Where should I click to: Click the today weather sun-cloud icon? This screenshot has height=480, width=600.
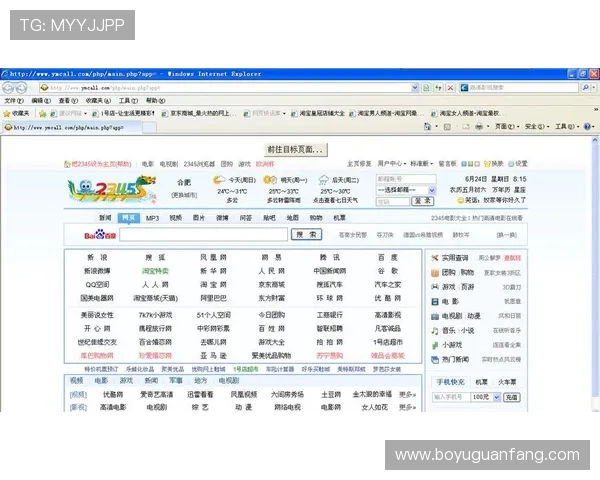tap(219, 180)
